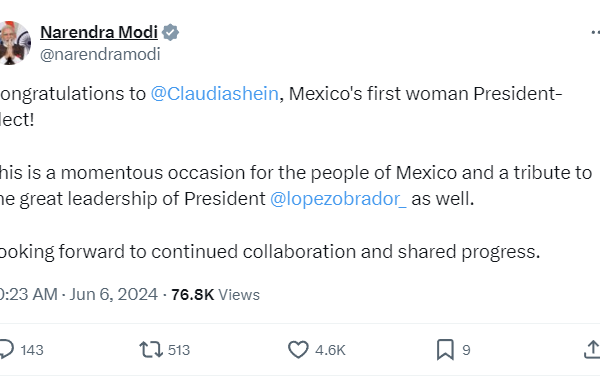This screenshot has height=381, width=600.
Task: Click the @narendramodi handle
Action: click(x=100, y=54)
